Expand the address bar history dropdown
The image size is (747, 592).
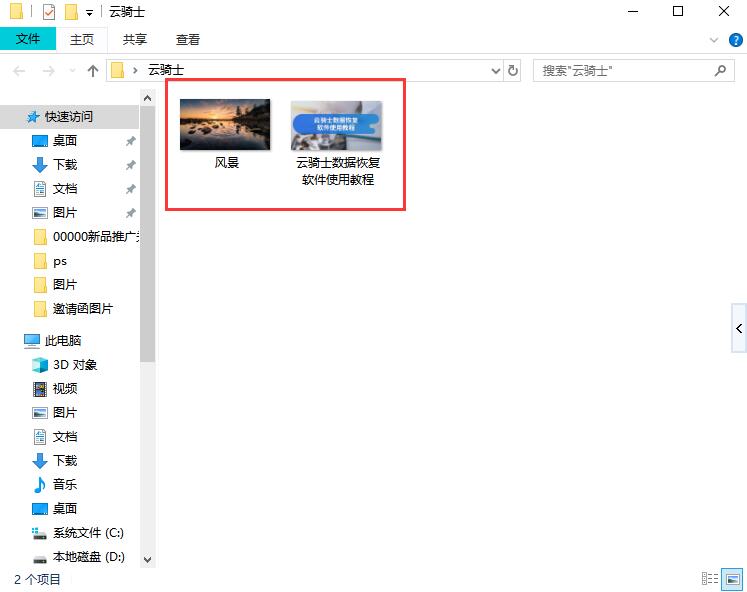pos(496,71)
